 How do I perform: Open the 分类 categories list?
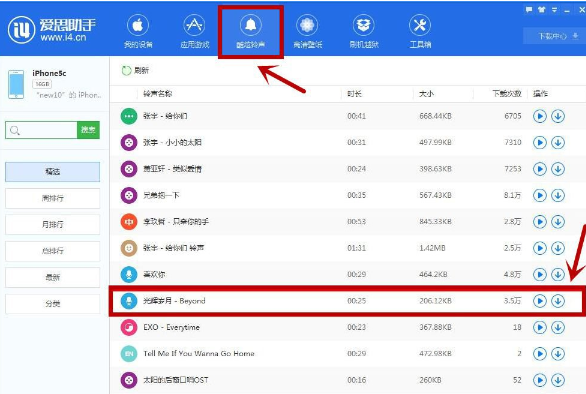tap(53, 304)
